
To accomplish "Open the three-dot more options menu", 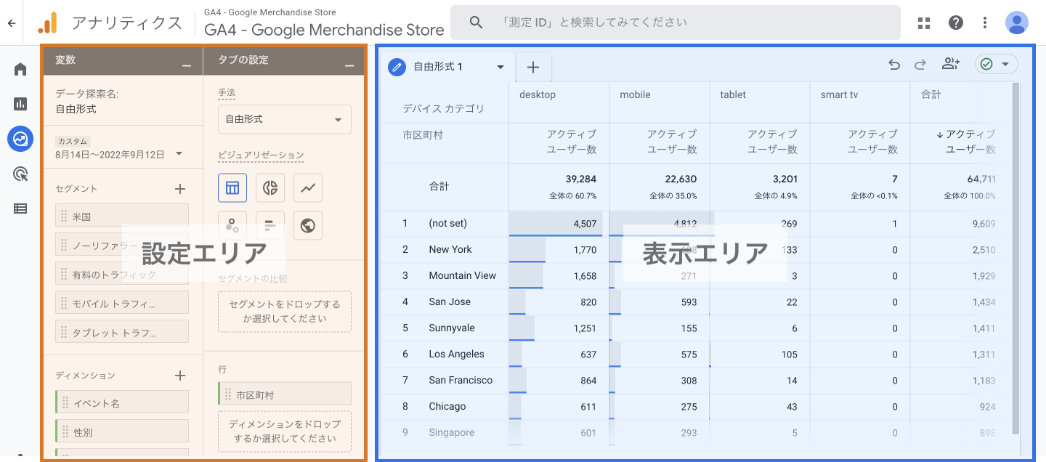I will [985, 23].
